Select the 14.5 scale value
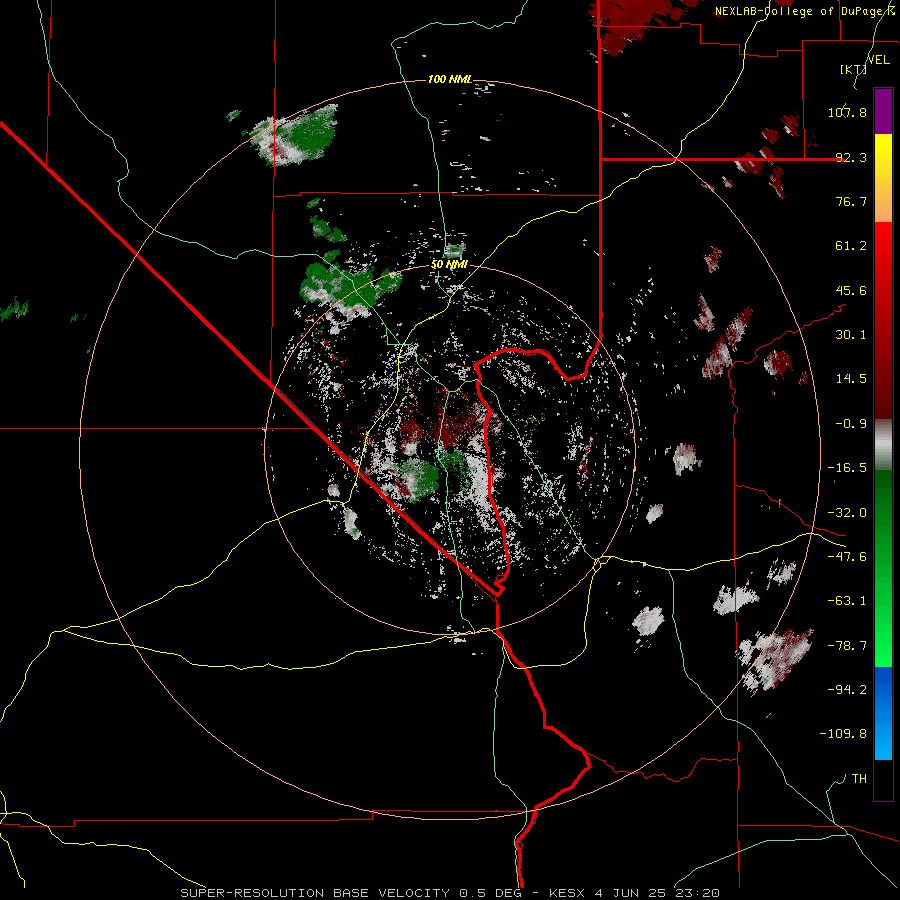900x900 pixels. (851, 378)
